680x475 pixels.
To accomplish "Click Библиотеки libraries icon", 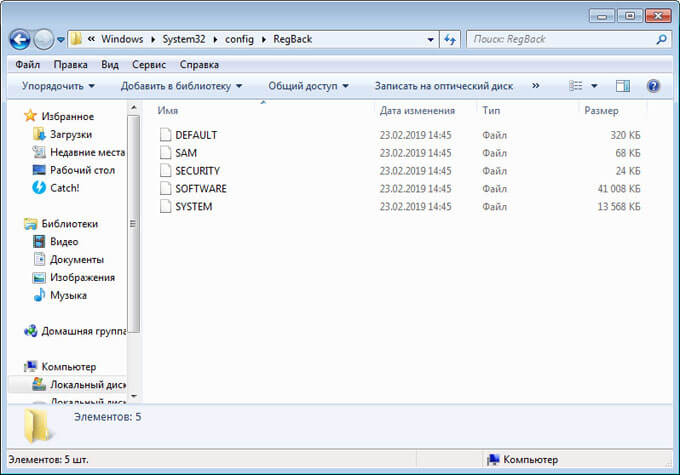I will [x=30, y=224].
